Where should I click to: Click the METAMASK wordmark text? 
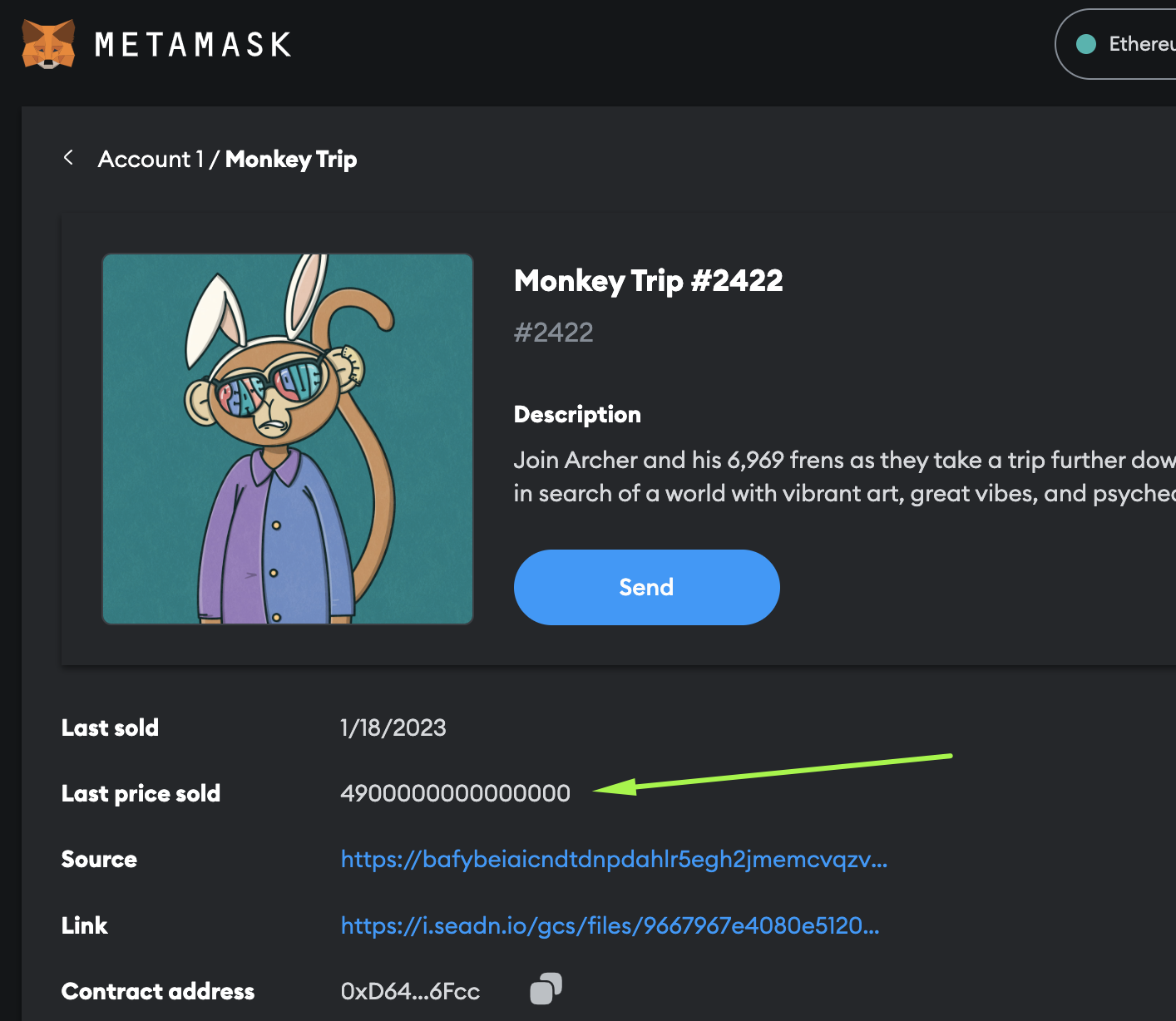[x=193, y=44]
